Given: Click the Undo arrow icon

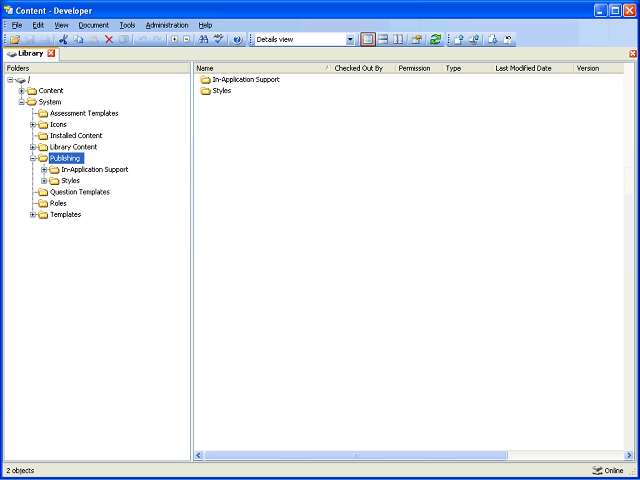Looking at the screenshot, I should pos(142,40).
